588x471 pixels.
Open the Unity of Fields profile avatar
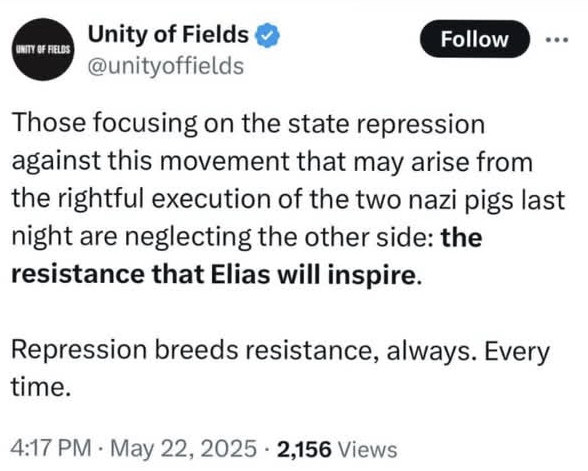(44, 49)
